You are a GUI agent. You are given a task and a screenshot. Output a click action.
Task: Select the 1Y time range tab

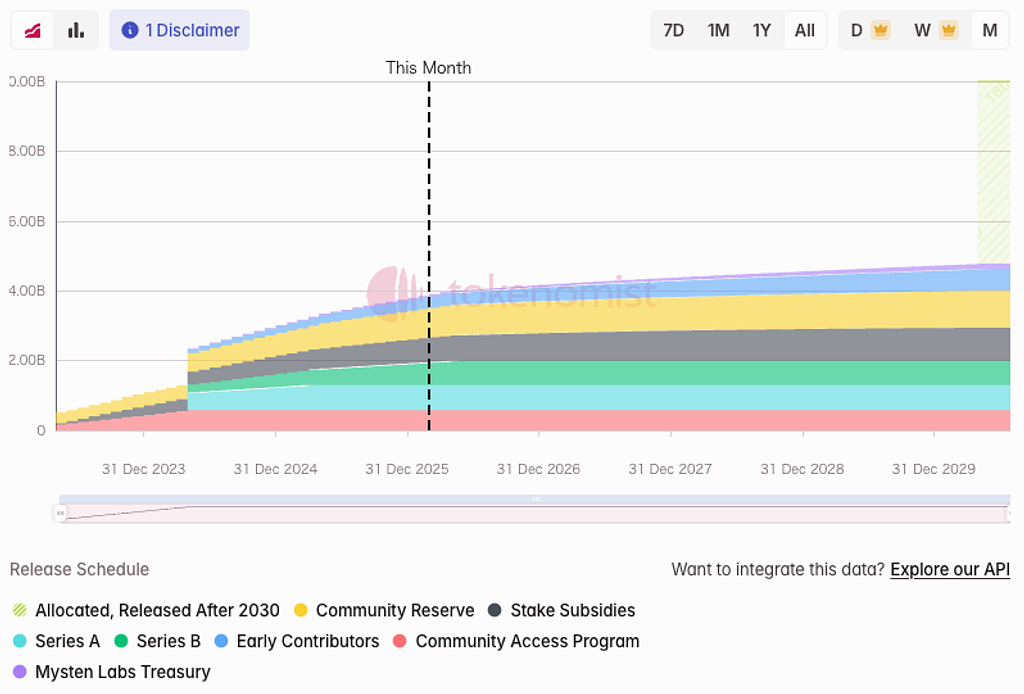762,30
